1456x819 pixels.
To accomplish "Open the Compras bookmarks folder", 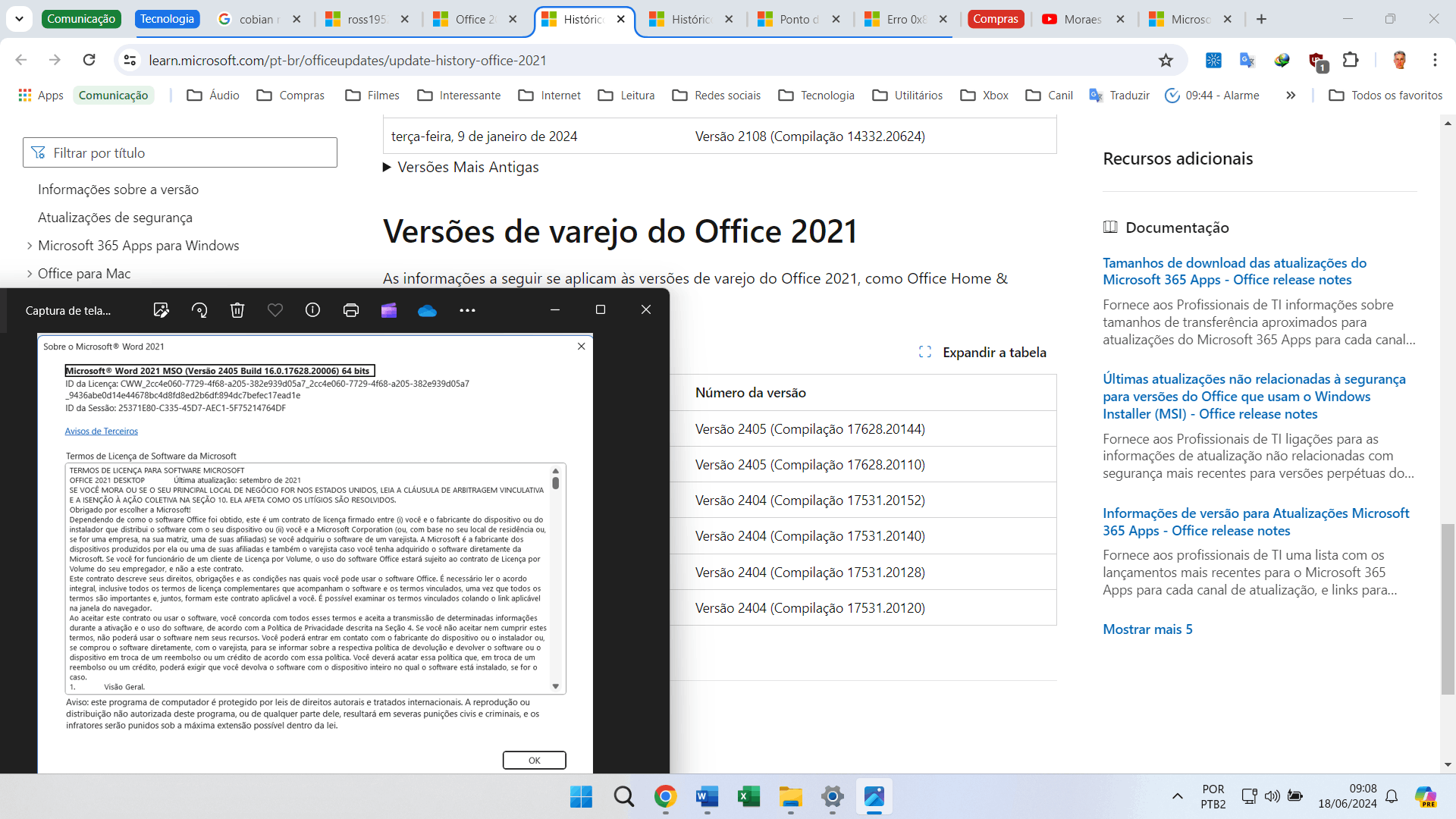I will click(x=290, y=95).
